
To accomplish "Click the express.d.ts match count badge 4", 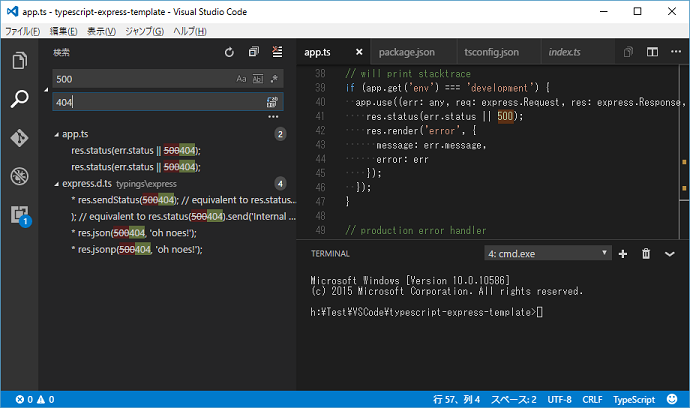I will click(x=280, y=184).
